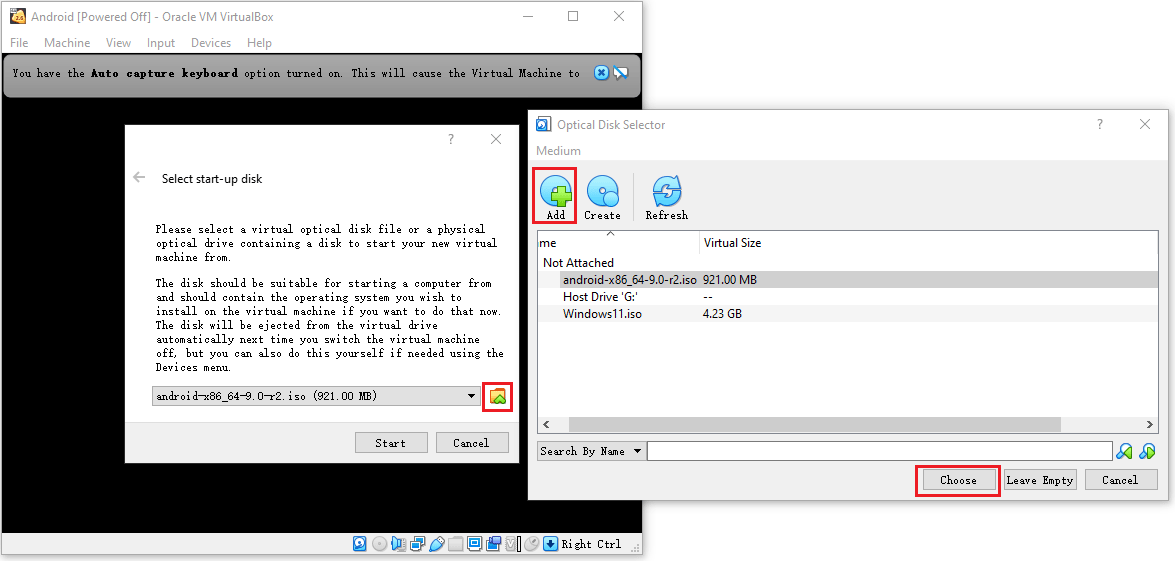Image resolution: width=1175 pixels, height=561 pixels.
Task: Open the Help menu
Action: (259, 43)
